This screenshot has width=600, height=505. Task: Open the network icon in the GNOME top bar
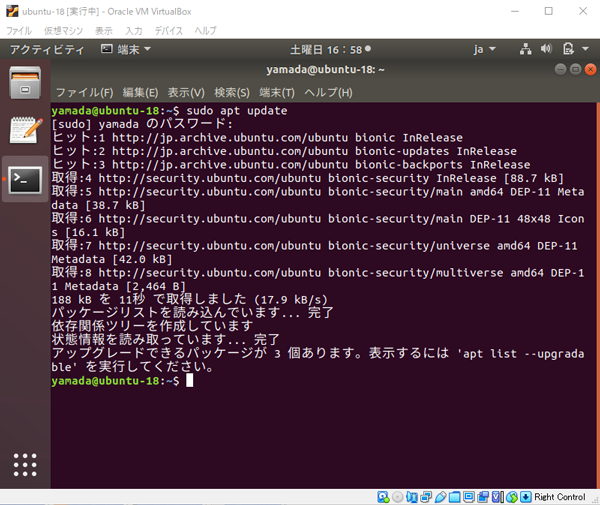(x=525, y=49)
